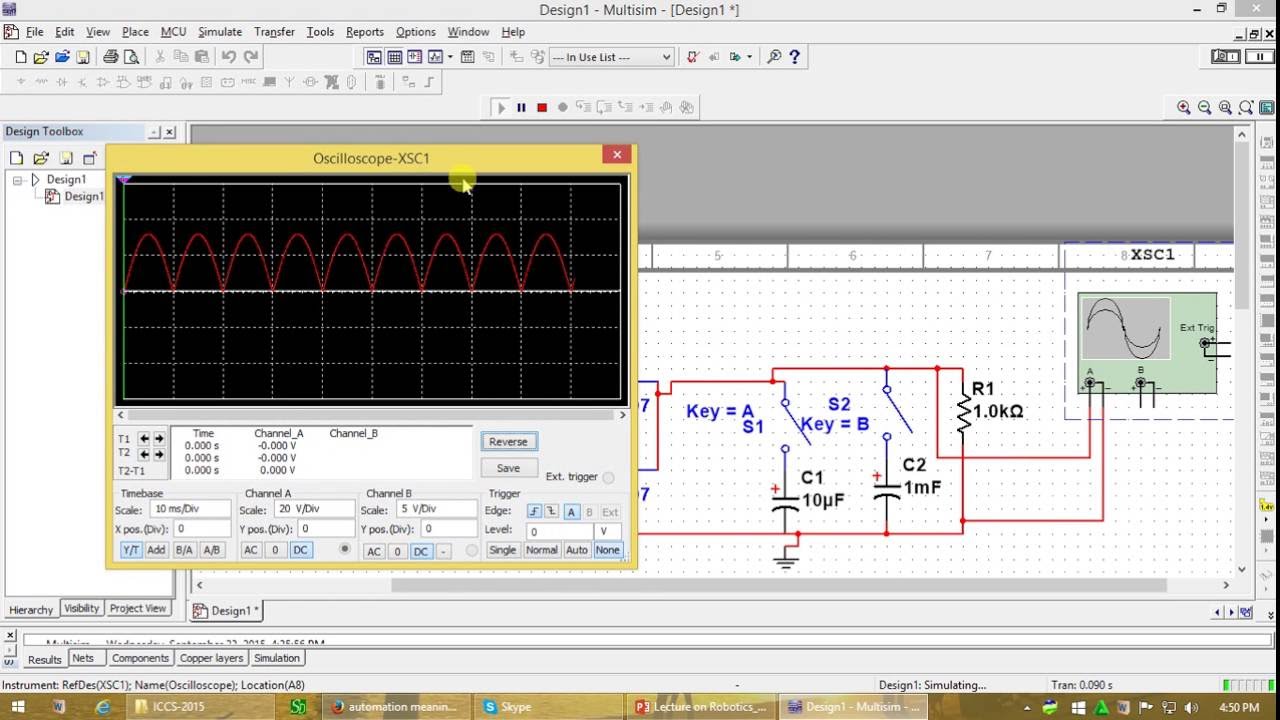The width and height of the screenshot is (1280, 720).
Task: Open the Grapher icon
Action: coord(435,57)
